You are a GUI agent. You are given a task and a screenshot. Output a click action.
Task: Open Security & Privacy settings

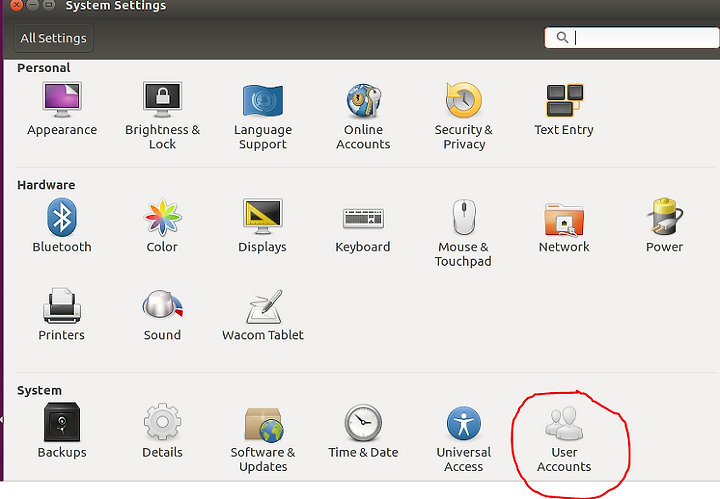(464, 116)
